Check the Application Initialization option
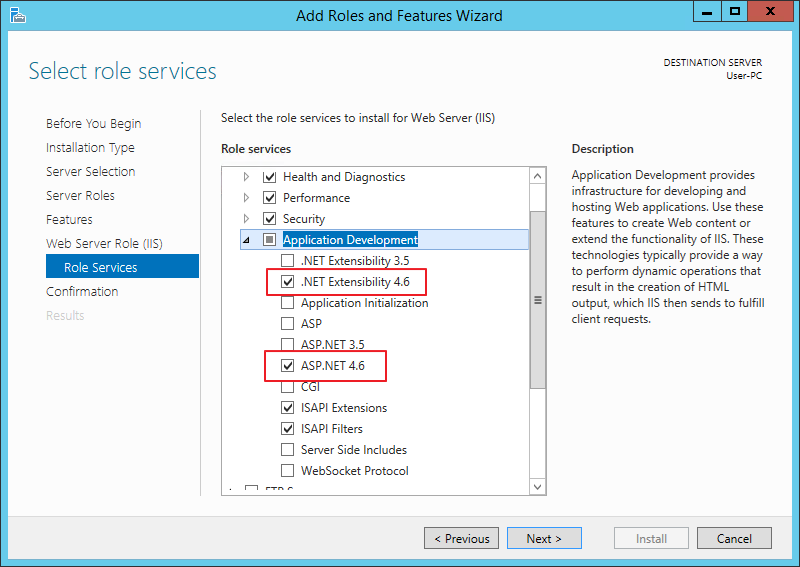The height and width of the screenshot is (567, 800). click(288, 303)
